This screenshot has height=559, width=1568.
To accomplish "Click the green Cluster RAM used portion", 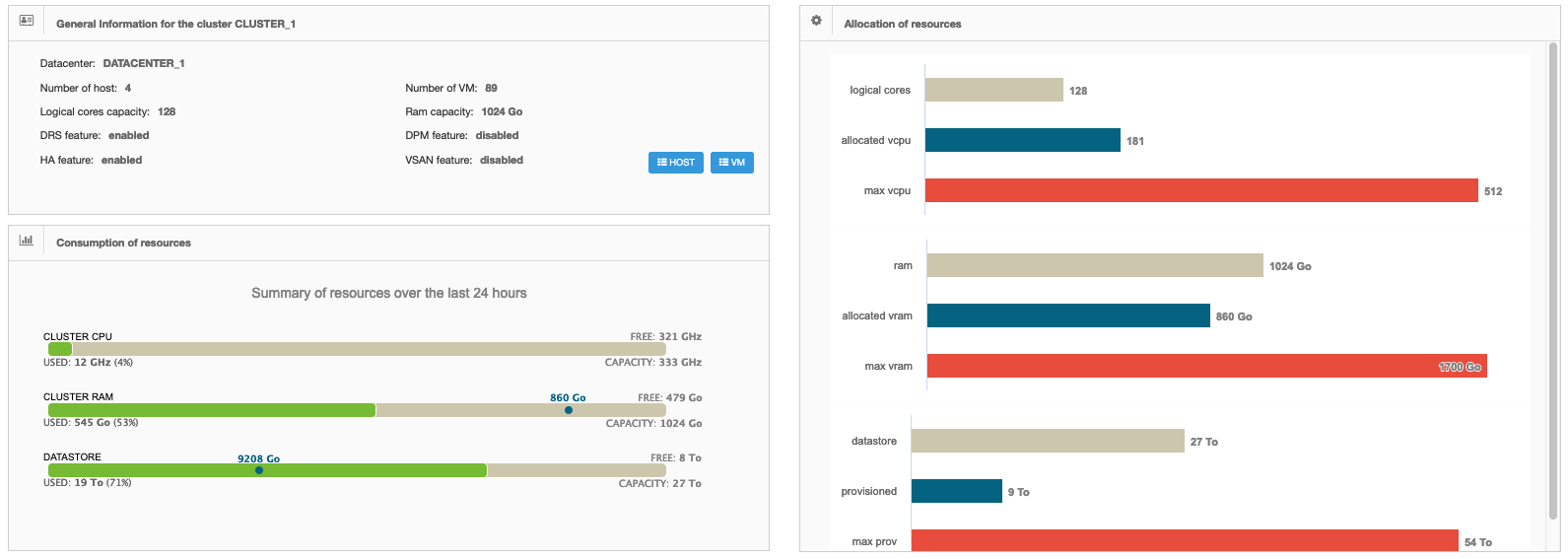I will click(x=211, y=410).
